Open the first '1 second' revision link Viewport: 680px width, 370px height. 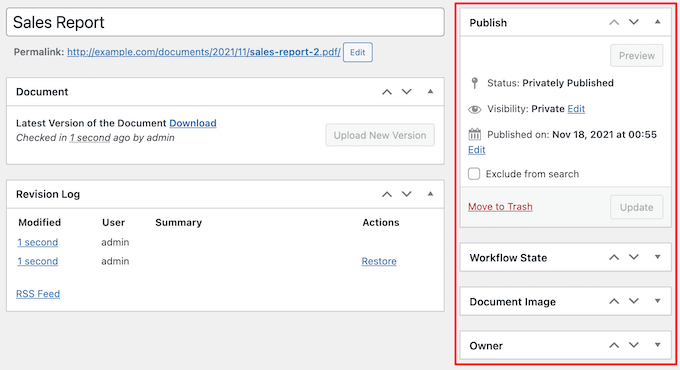point(38,242)
